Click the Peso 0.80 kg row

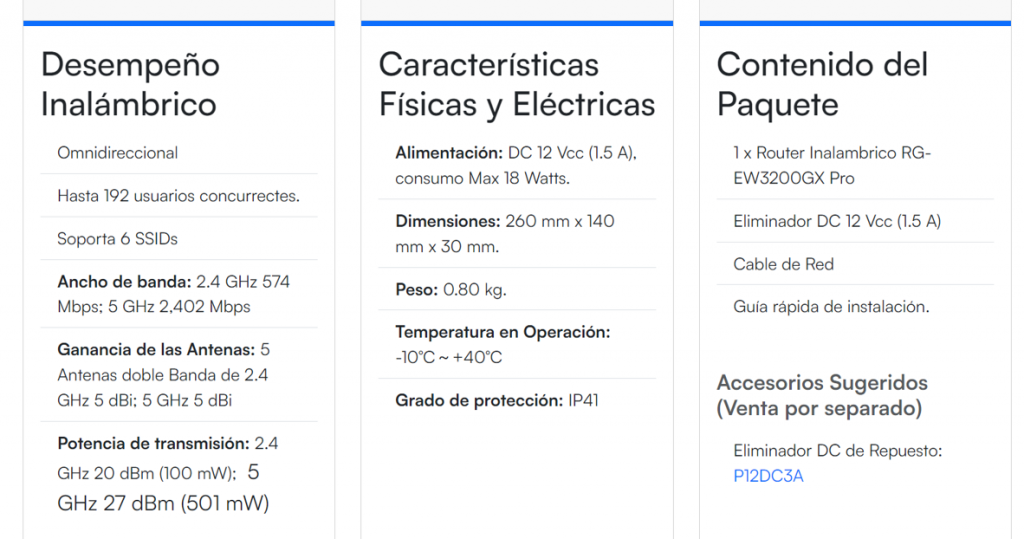tap(450, 290)
